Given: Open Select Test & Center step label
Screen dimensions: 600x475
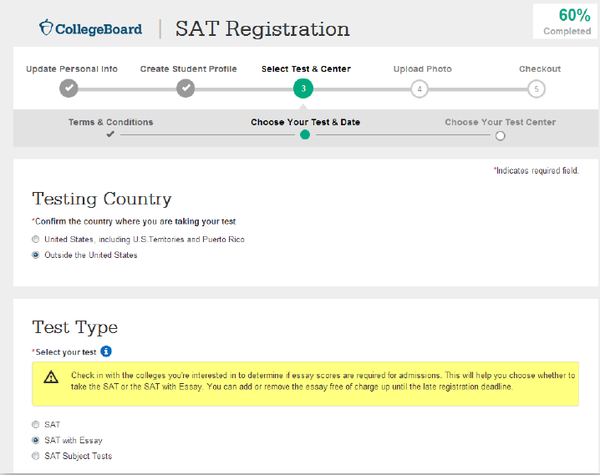Looking at the screenshot, I should 306,69.
